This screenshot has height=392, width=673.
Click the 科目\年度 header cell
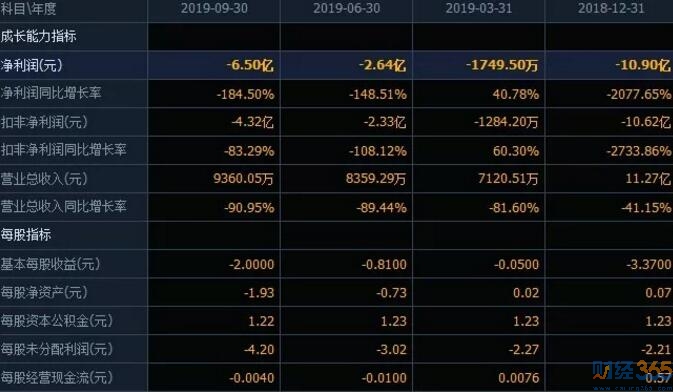(x=28, y=9)
